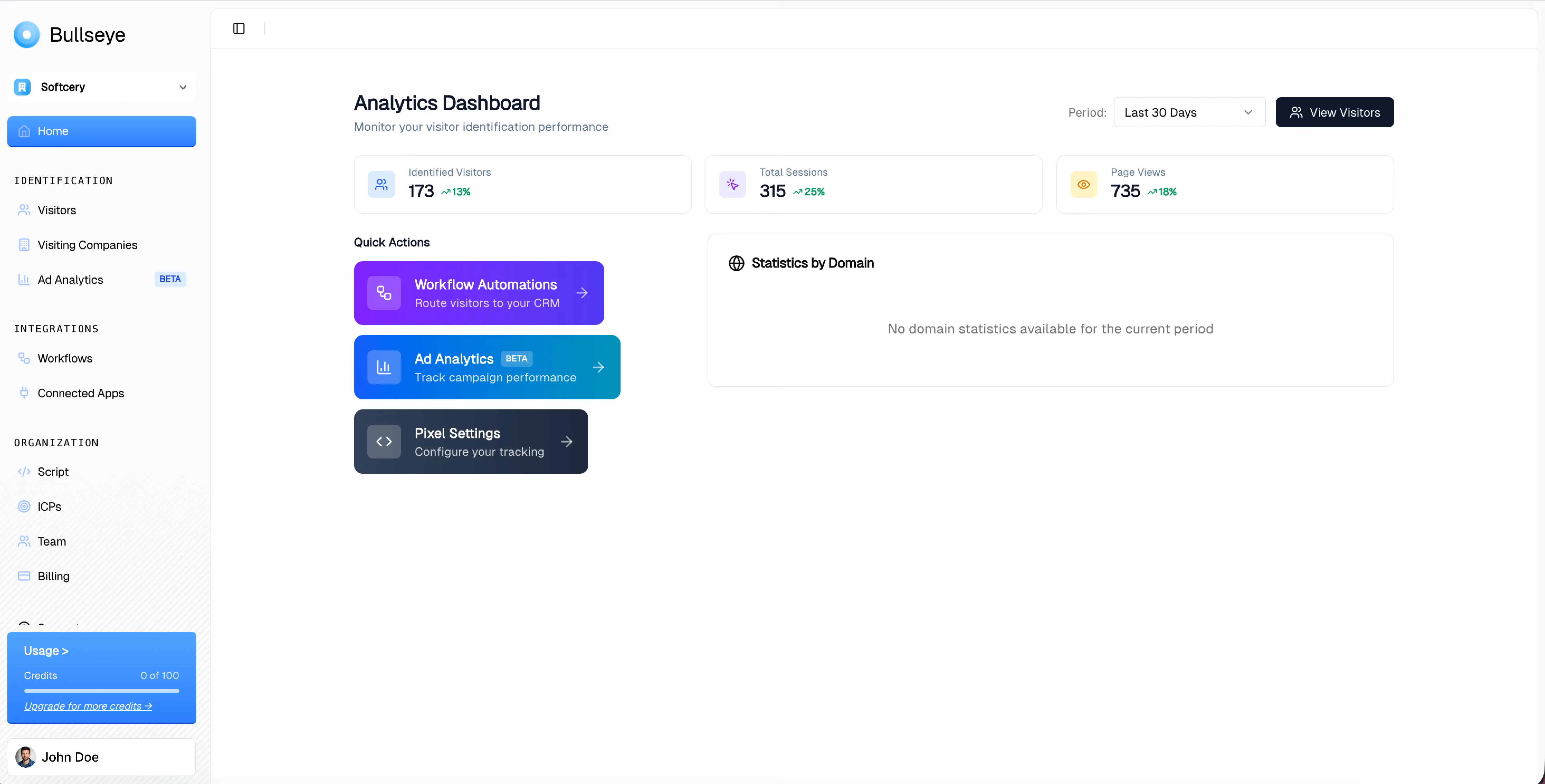This screenshot has width=1545, height=784.
Task: Click the Workflow Automations card icon
Action: (x=384, y=293)
